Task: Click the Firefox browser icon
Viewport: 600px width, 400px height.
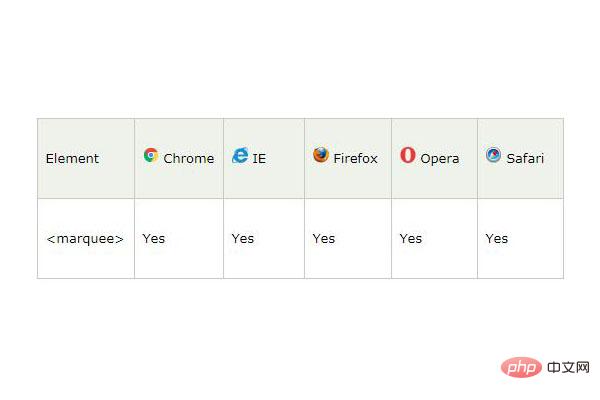Action: click(320, 155)
